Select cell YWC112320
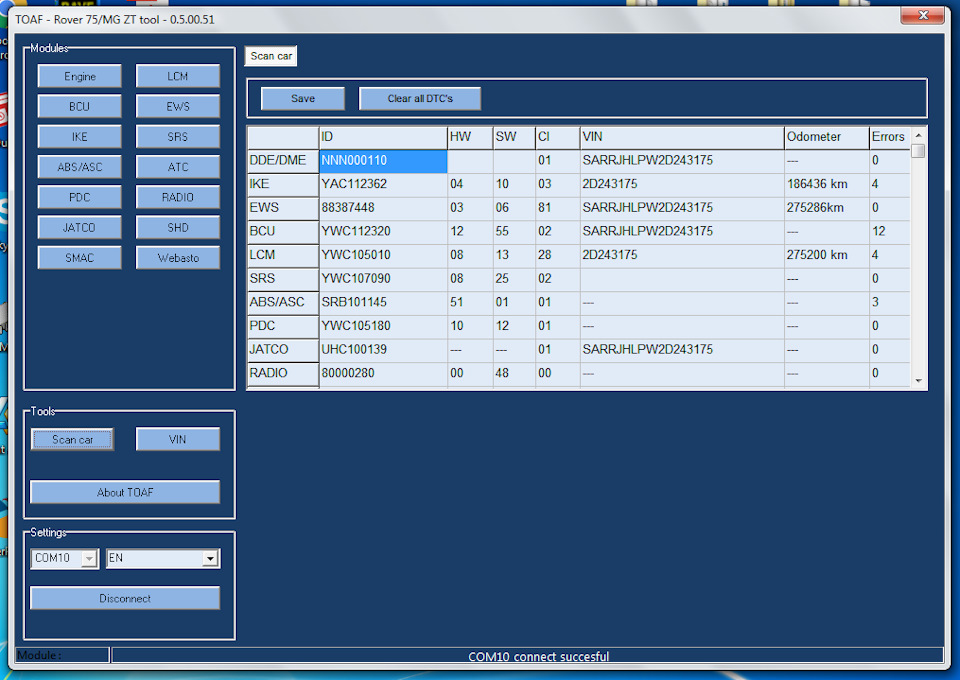Viewport: 960px width, 680px height. (x=383, y=231)
